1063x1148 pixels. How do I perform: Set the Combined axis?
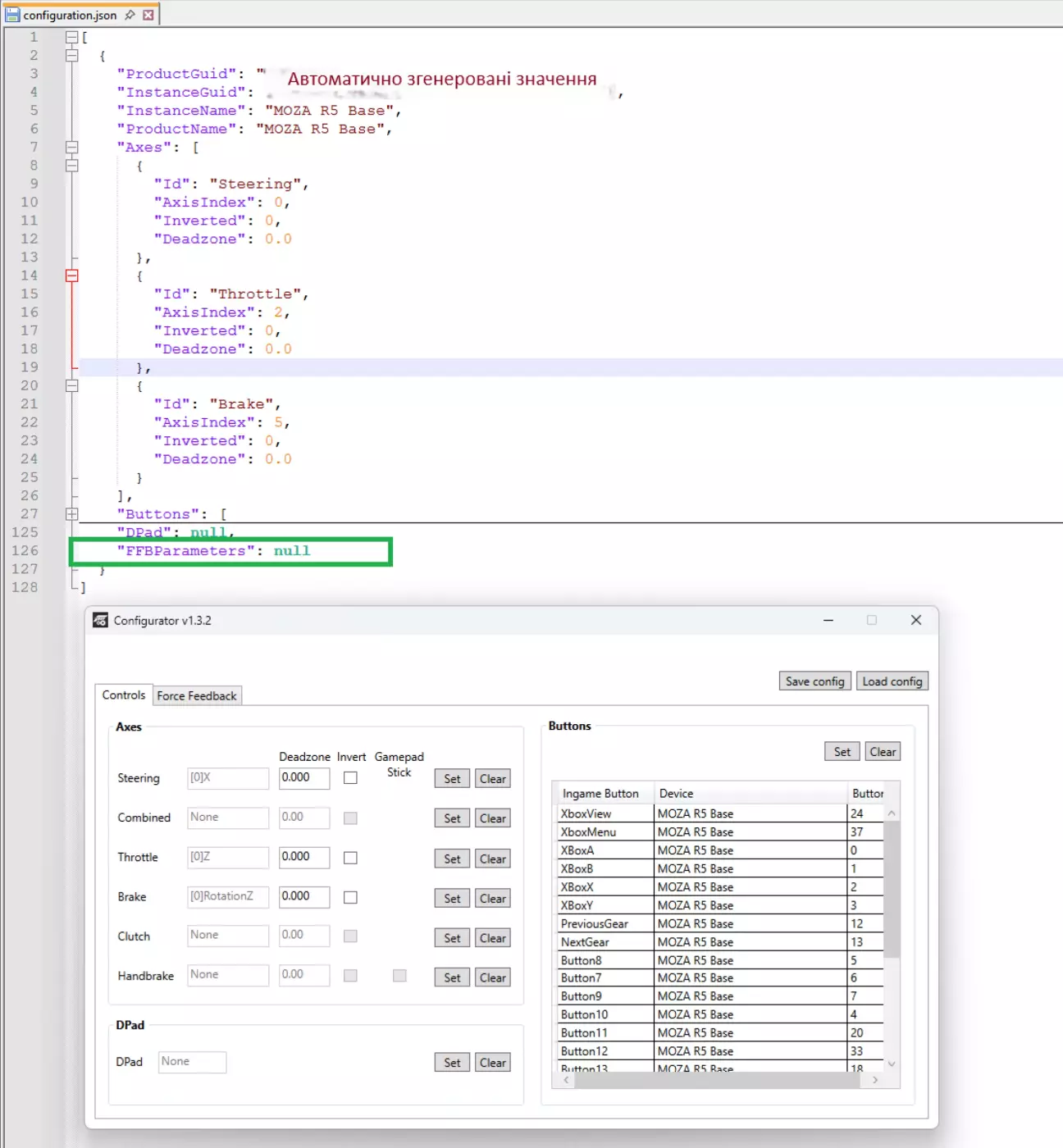coord(452,818)
